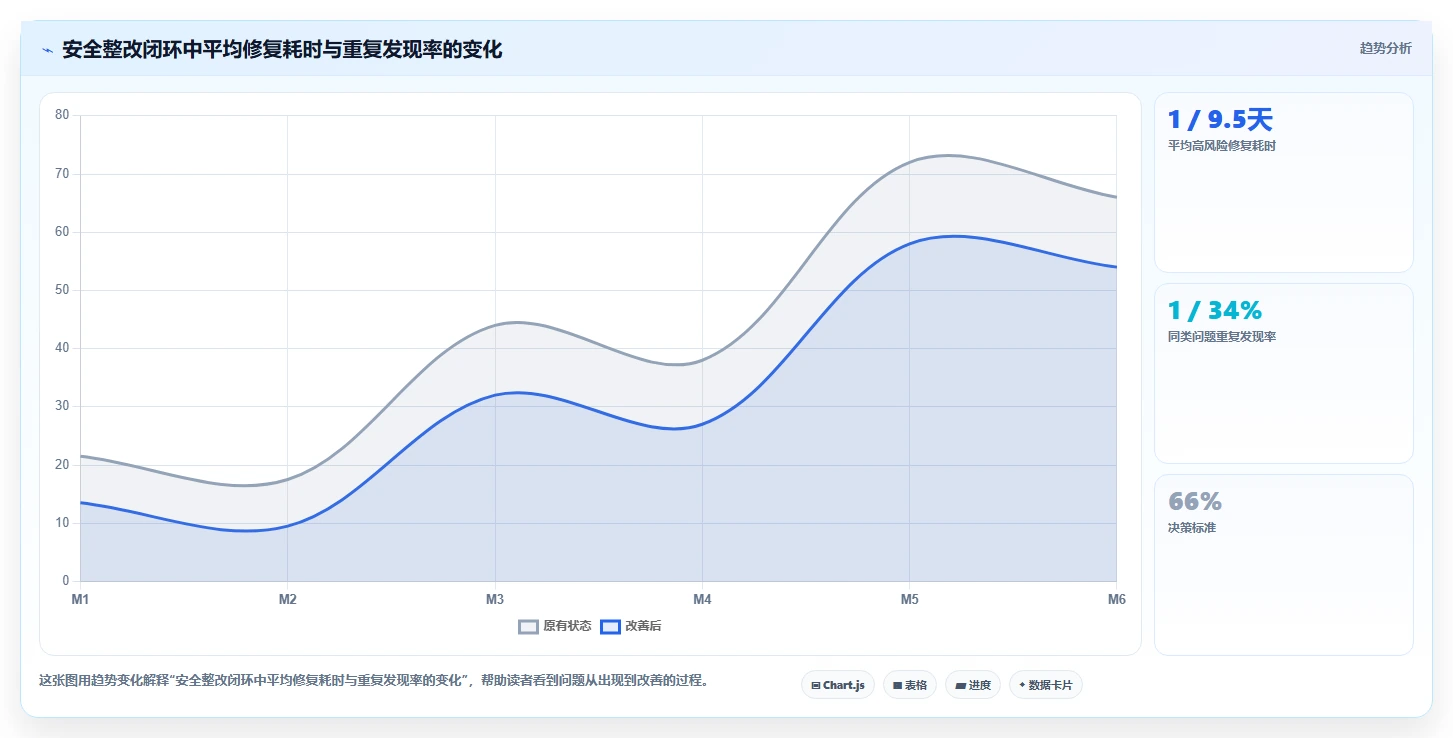
Task: Click the 平均高风险修复耗时 label
Action: 1221,146
